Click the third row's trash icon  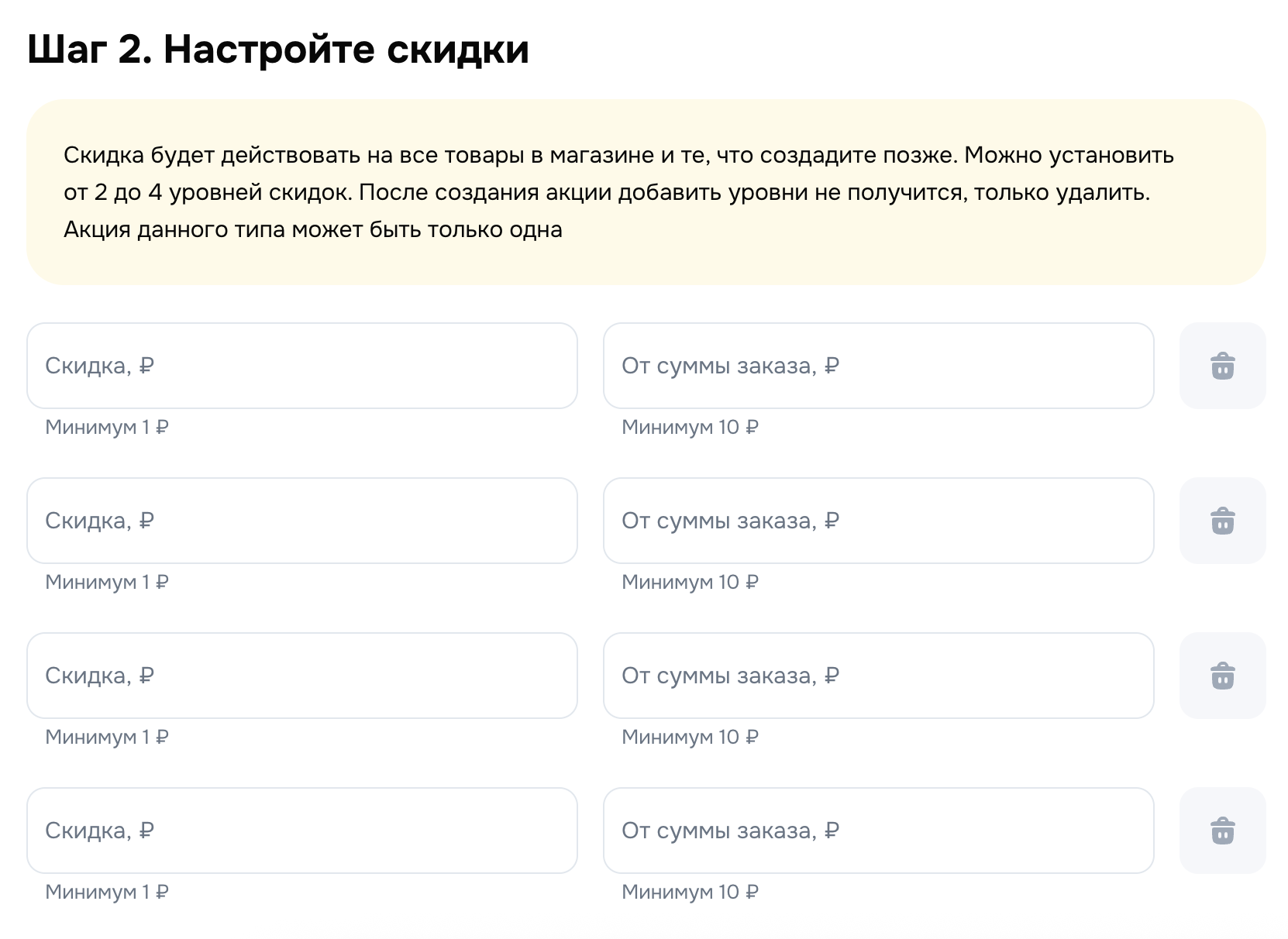[x=1222, y=676]
